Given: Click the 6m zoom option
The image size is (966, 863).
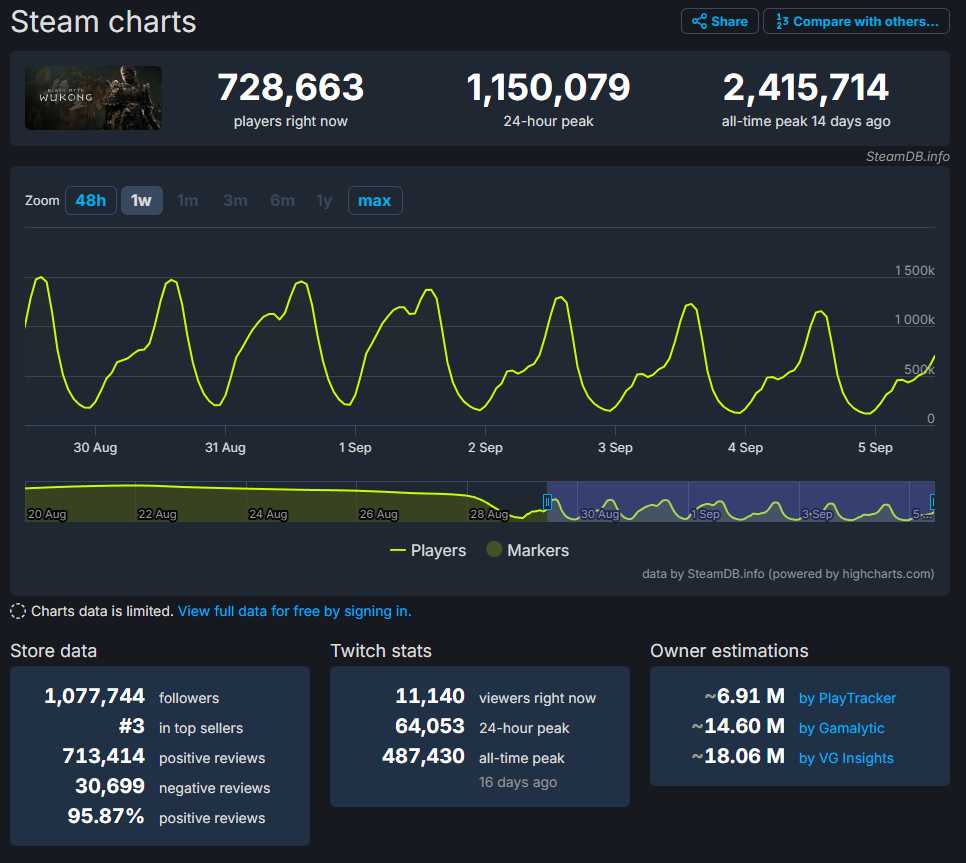Looking at the screenshot, I should [x=282, y=200].
